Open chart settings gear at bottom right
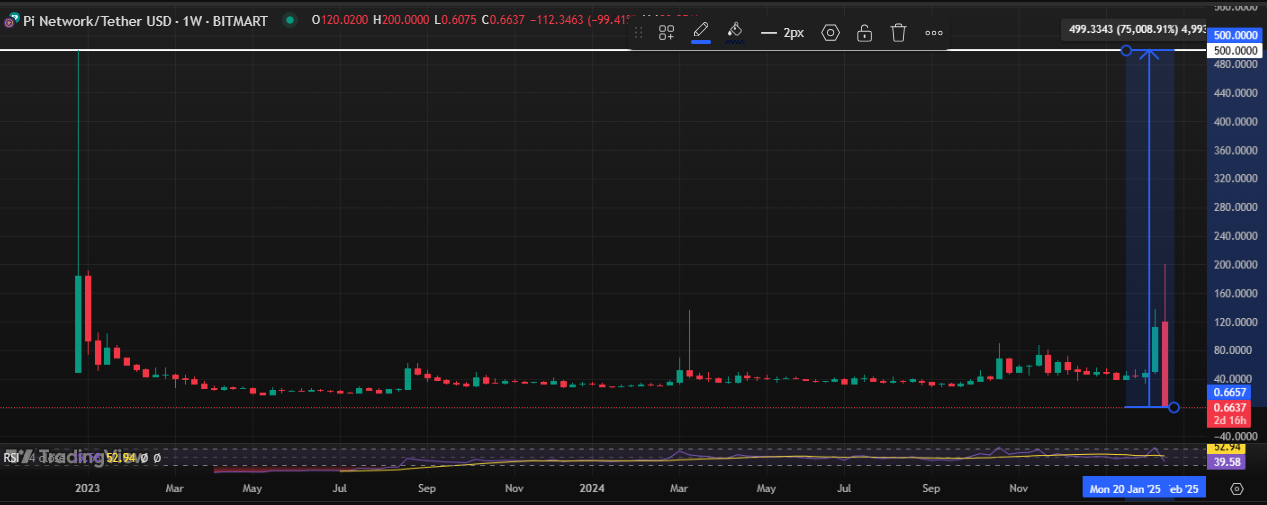The height and width of the screenshot is (505, 1267). 1237,489
